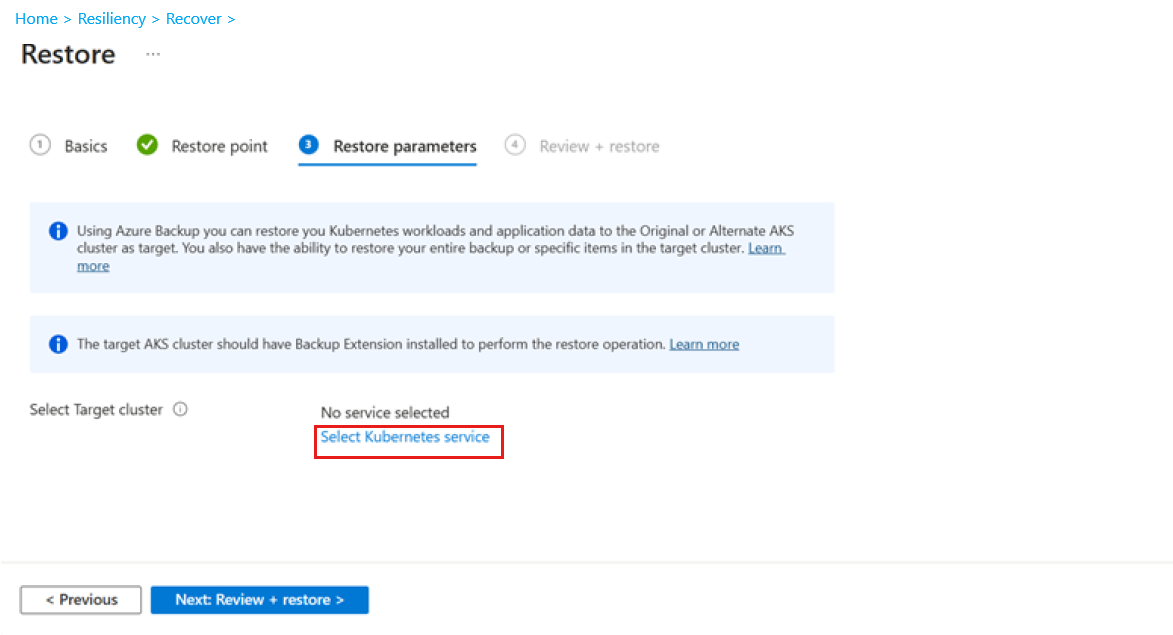Viewport: 1173px width, 635px height.
Task: Click Learn more in the first info banner
Action: (x=766, y=248)
